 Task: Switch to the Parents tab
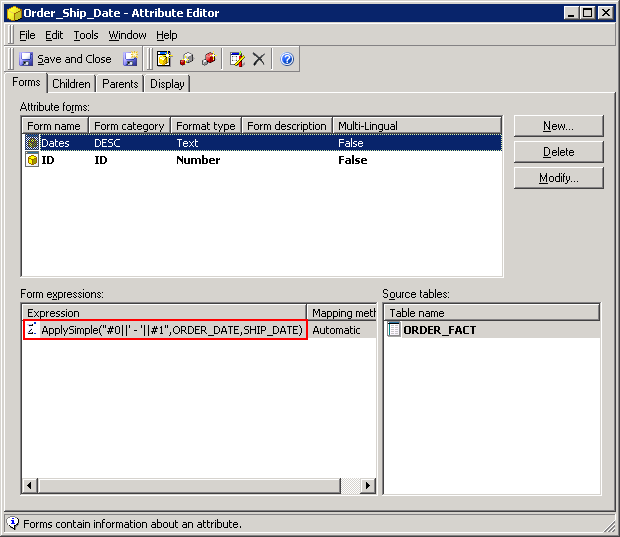(x=120, y=84)
